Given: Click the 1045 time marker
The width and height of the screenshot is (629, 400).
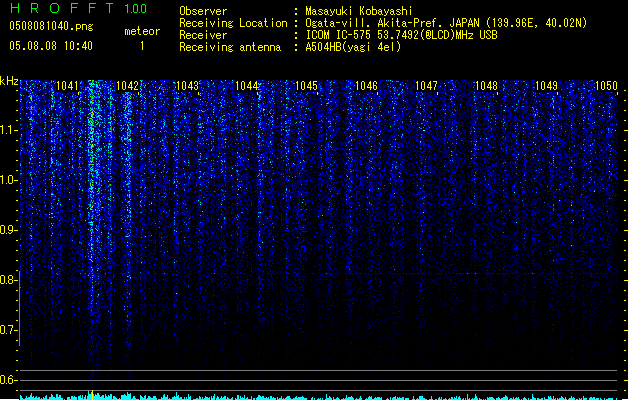Looking at the screenshot, I should pos(306,86).
